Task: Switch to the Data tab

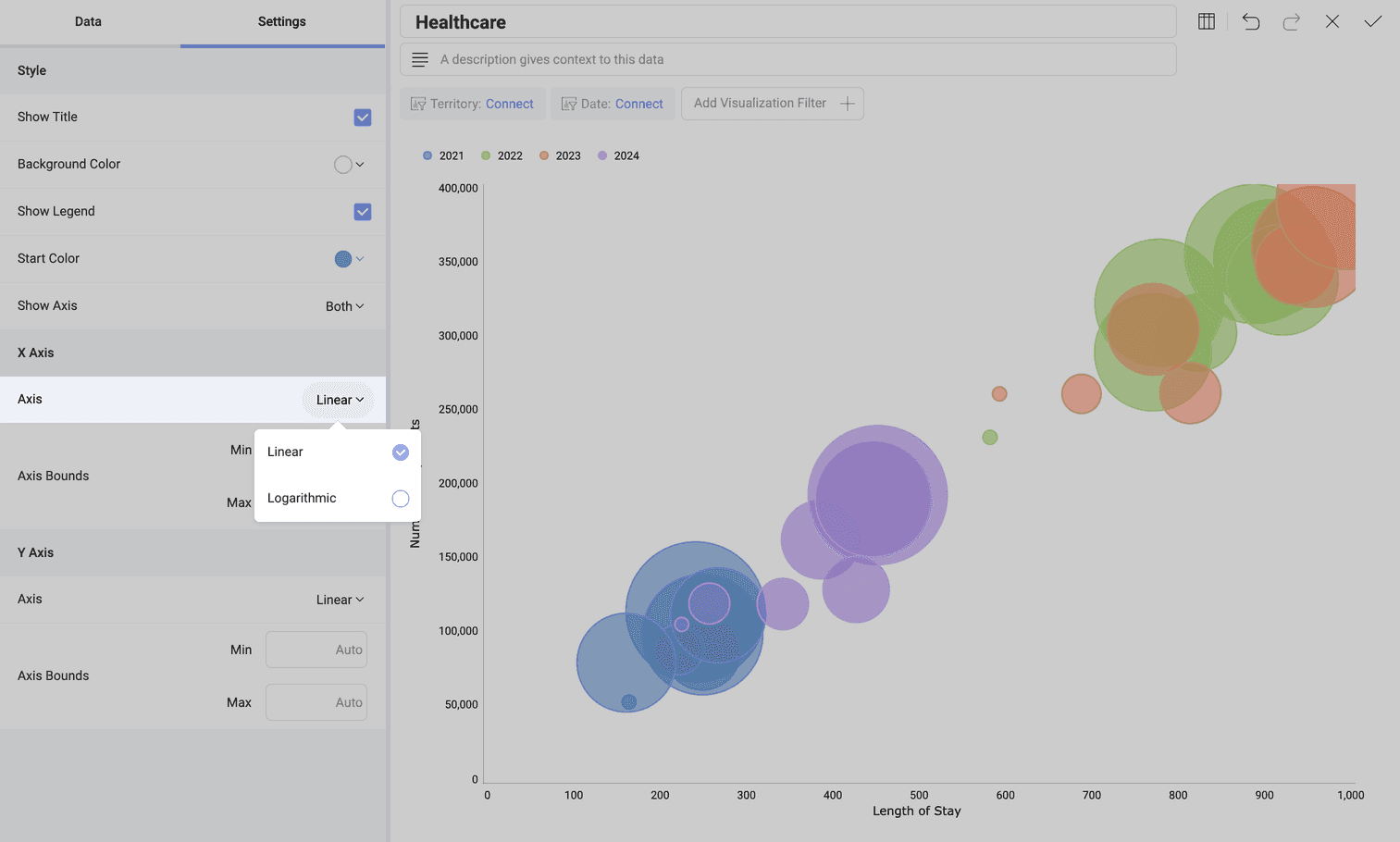Action: coord(89,21)
